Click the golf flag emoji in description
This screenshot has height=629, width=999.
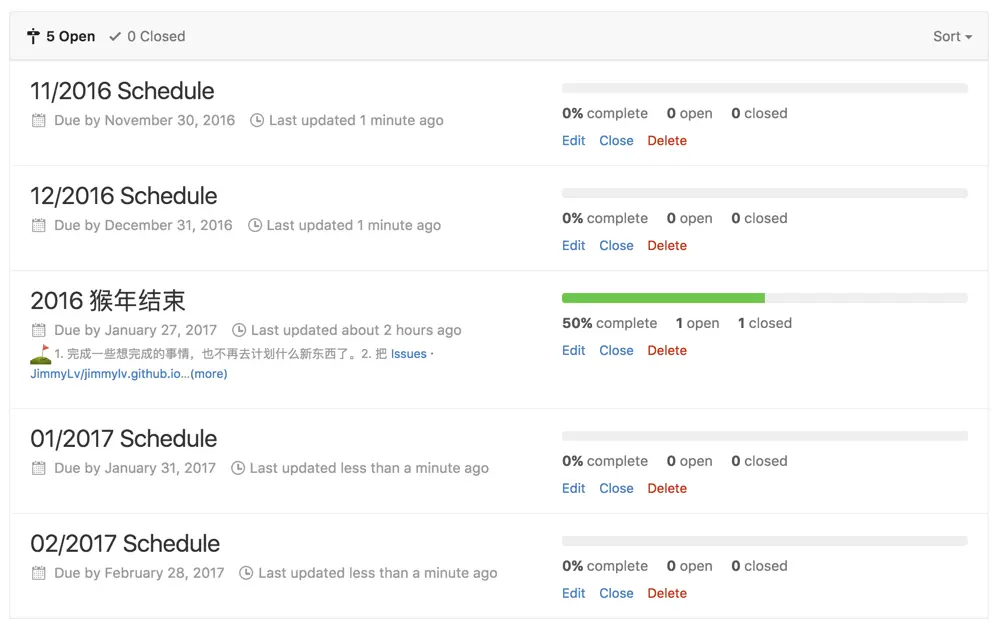tap(41, 354)
